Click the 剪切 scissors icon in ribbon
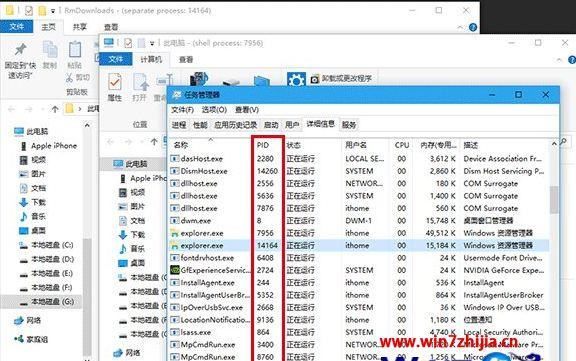Screen dimensions: 576x361 69,77
